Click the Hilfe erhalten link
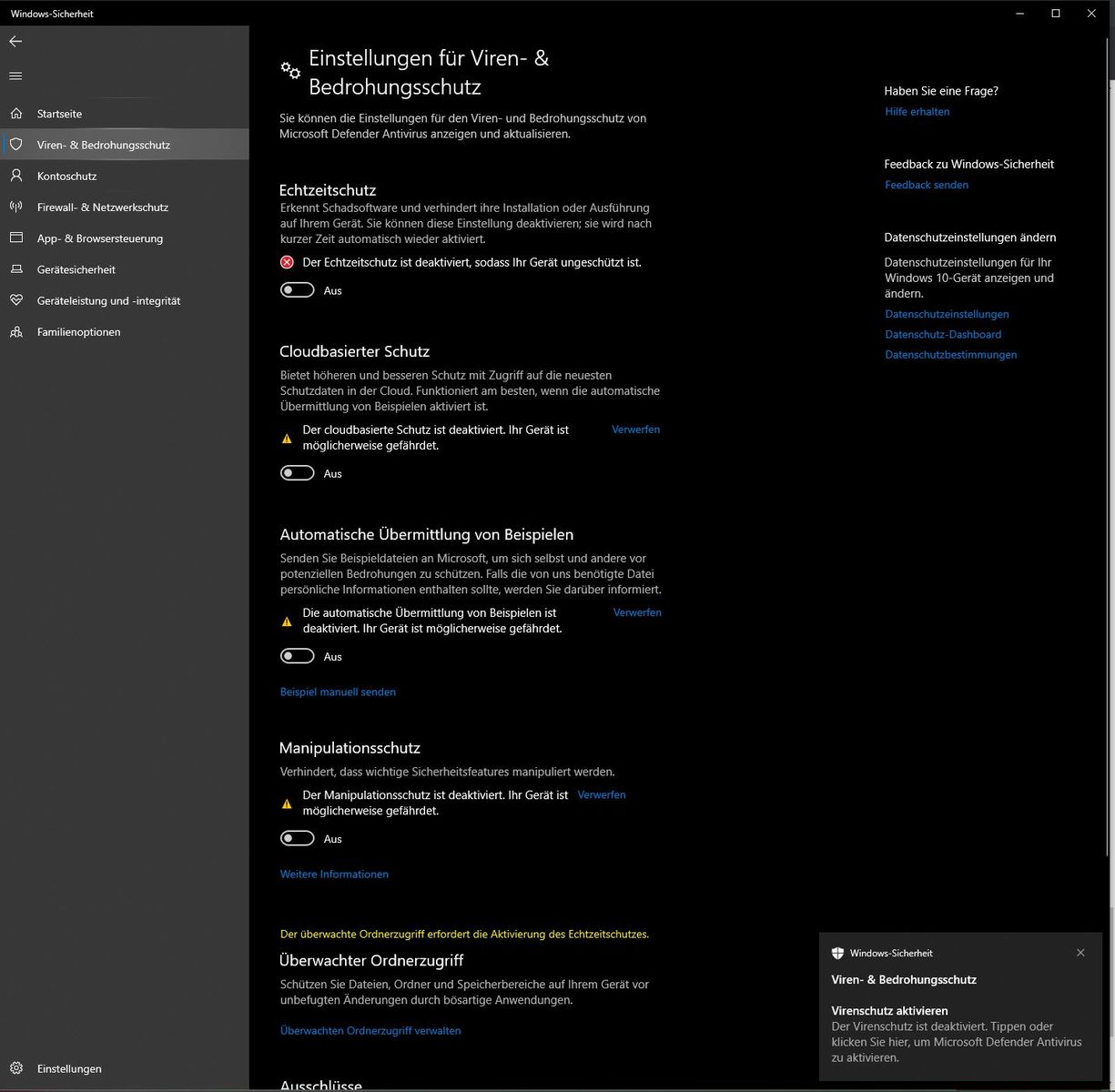Viewport: 1115px width, 1092px height. point(917,112)
